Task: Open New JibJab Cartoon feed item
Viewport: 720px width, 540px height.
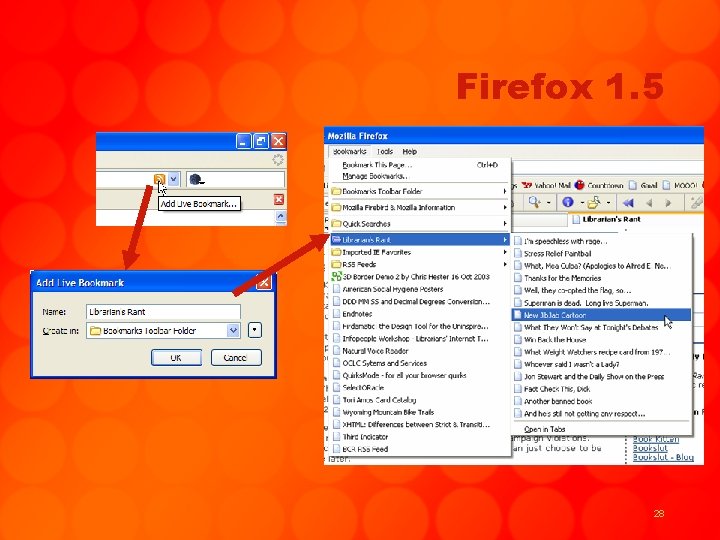Action: coord(602,315)
